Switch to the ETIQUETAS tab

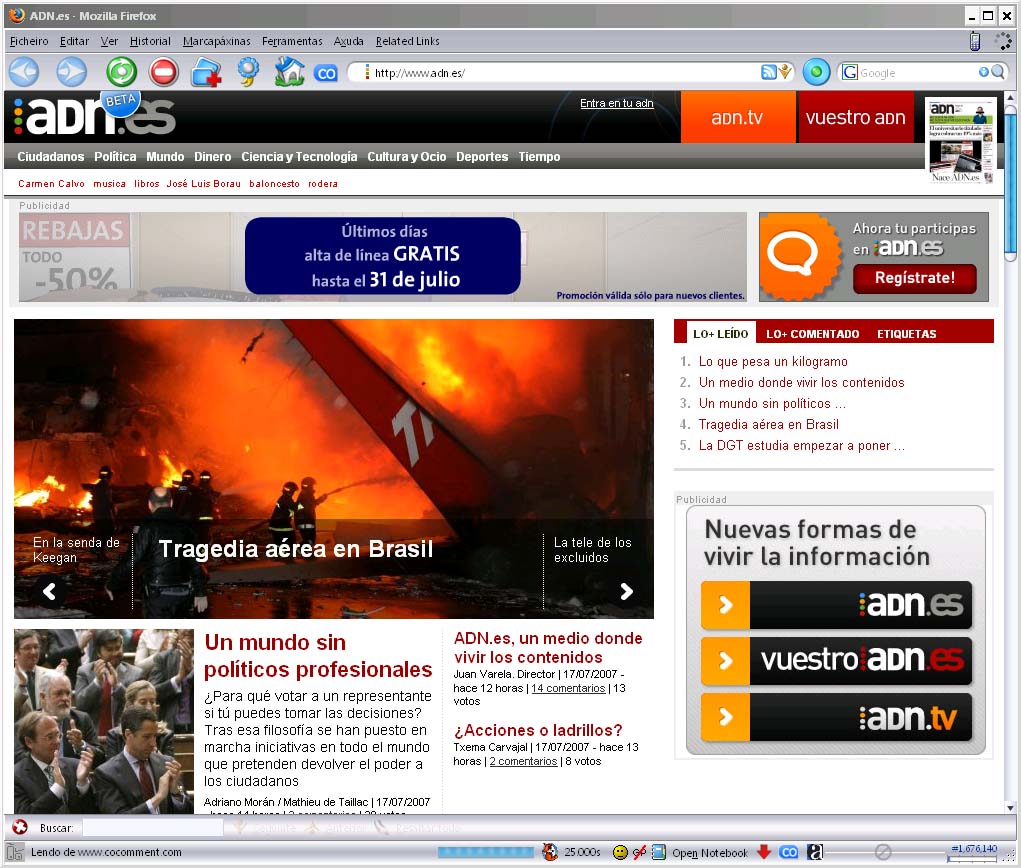click(x=906, y=334)
